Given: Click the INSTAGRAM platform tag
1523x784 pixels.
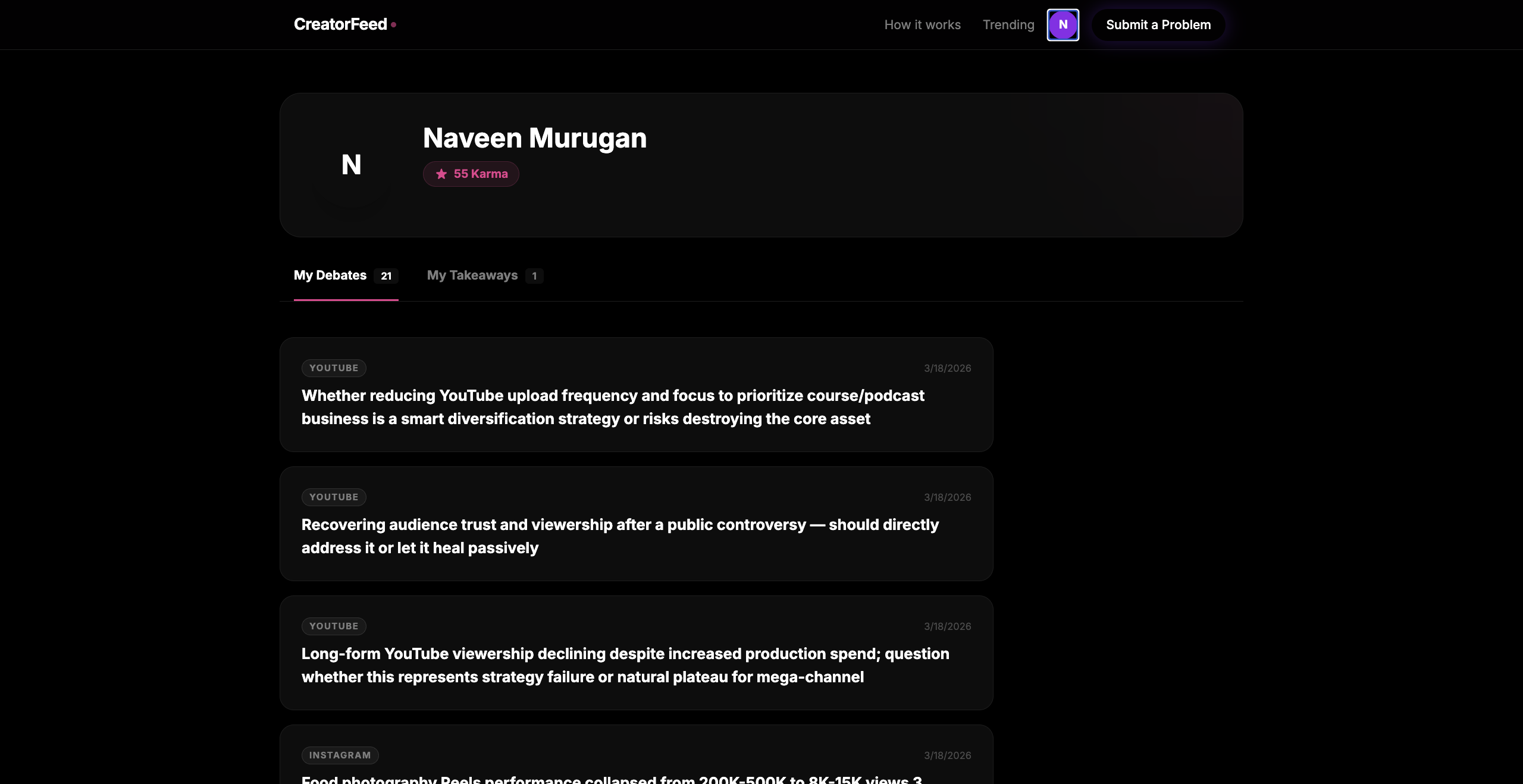Looking at the screenshot, I should [340, 755].
